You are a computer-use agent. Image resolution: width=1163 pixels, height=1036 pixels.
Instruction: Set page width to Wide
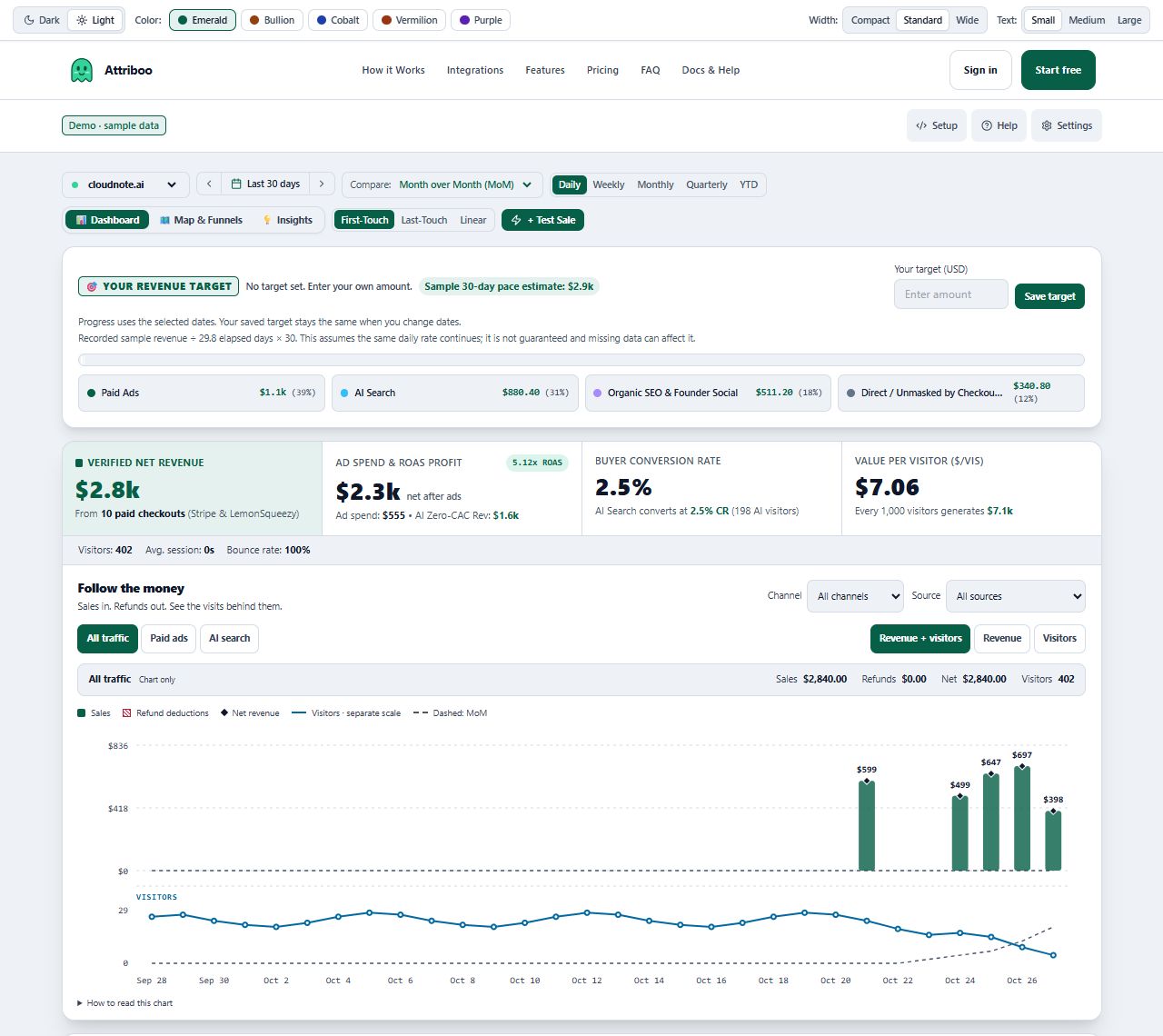coord(967,20)
